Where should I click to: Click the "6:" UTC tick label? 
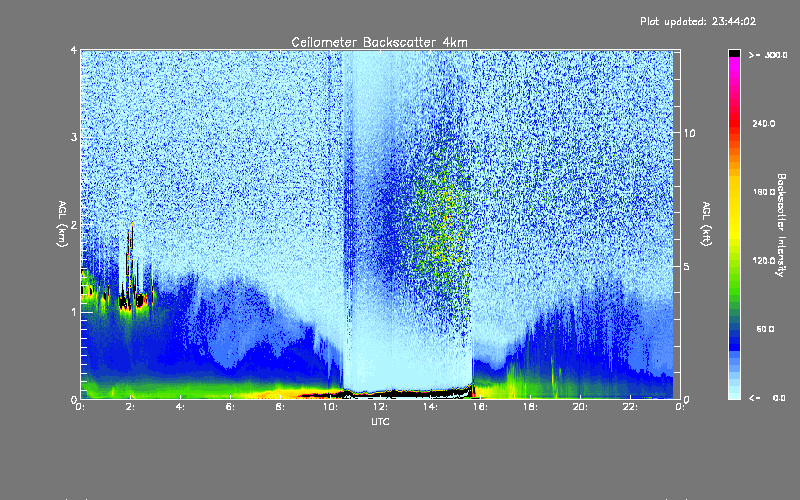[231, 407]
